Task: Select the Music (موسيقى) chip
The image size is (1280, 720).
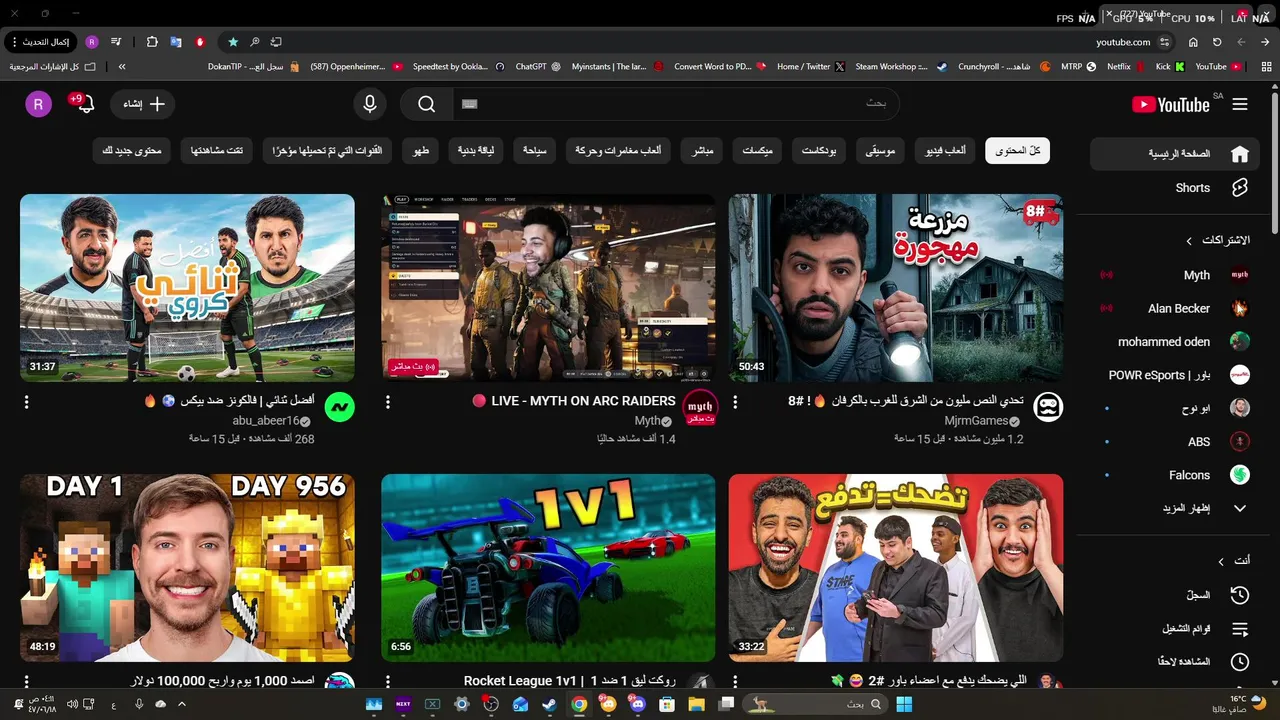Action: tap(882, 151)
